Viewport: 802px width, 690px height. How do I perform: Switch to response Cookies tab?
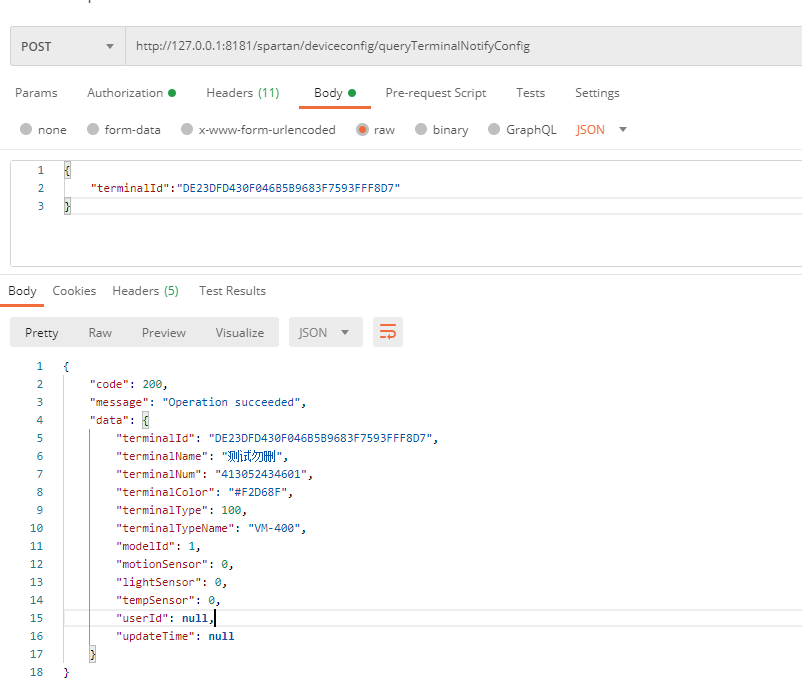pyautogui.click(x=74, y=291)
